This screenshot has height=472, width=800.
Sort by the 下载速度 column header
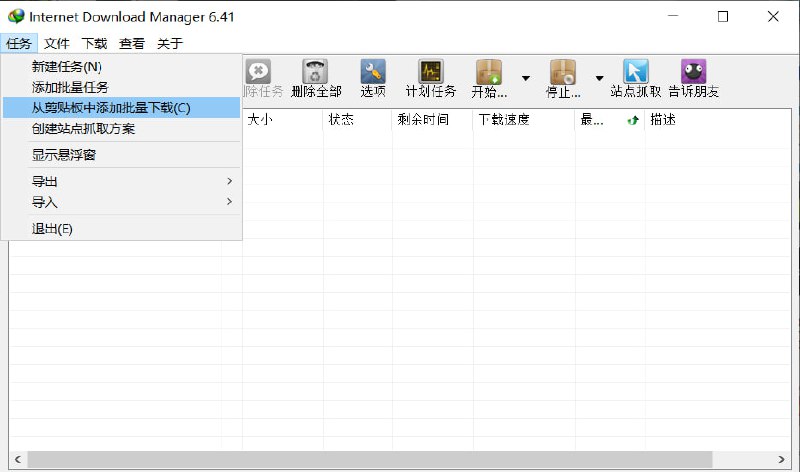(x=523, y=120)
